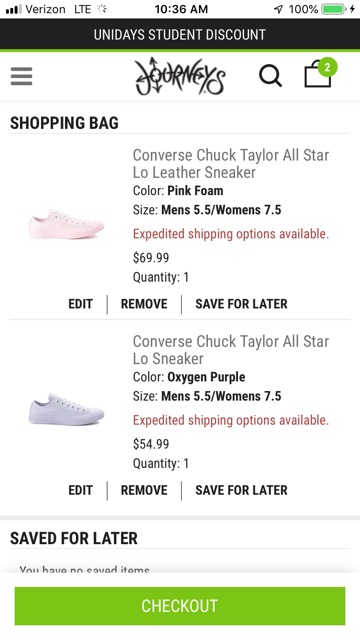Tap the battery icon in status bar
Screen dimensions: 360x640
pyautogui.click(x=334, y=9)
